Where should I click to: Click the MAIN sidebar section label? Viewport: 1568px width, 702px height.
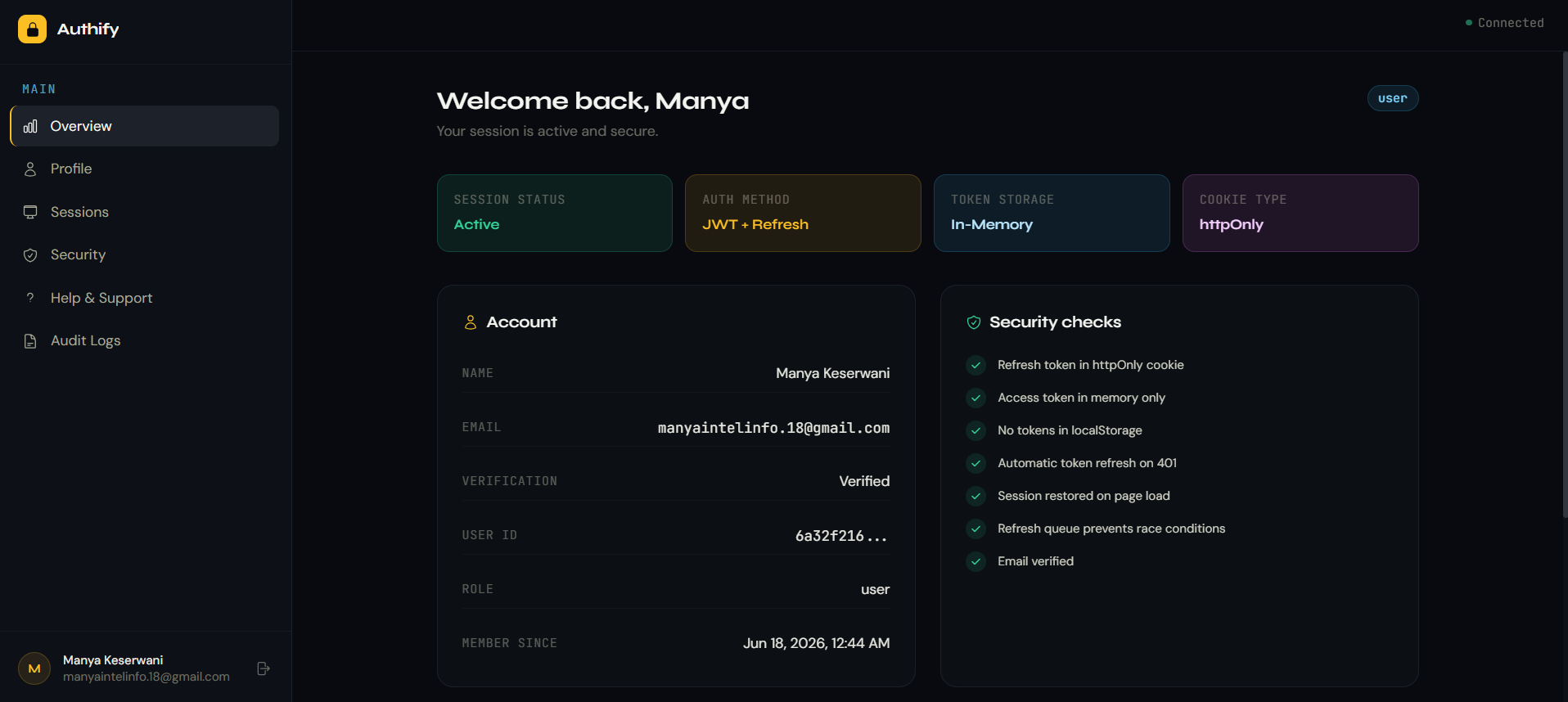click(x=39, y=89)
